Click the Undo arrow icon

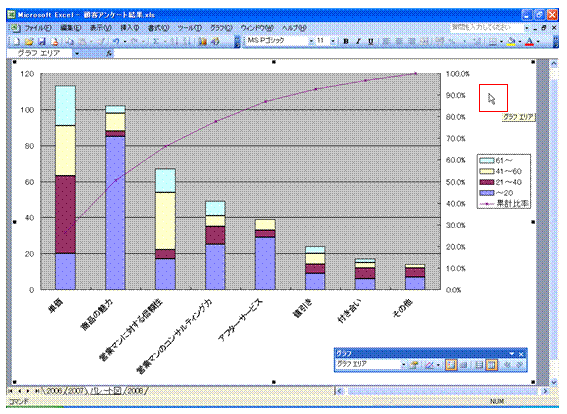(116, 41)
